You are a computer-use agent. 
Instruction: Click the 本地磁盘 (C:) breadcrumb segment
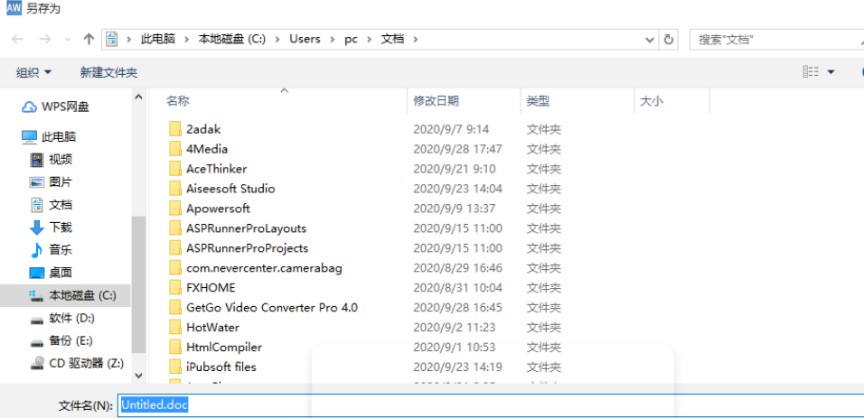232,39
